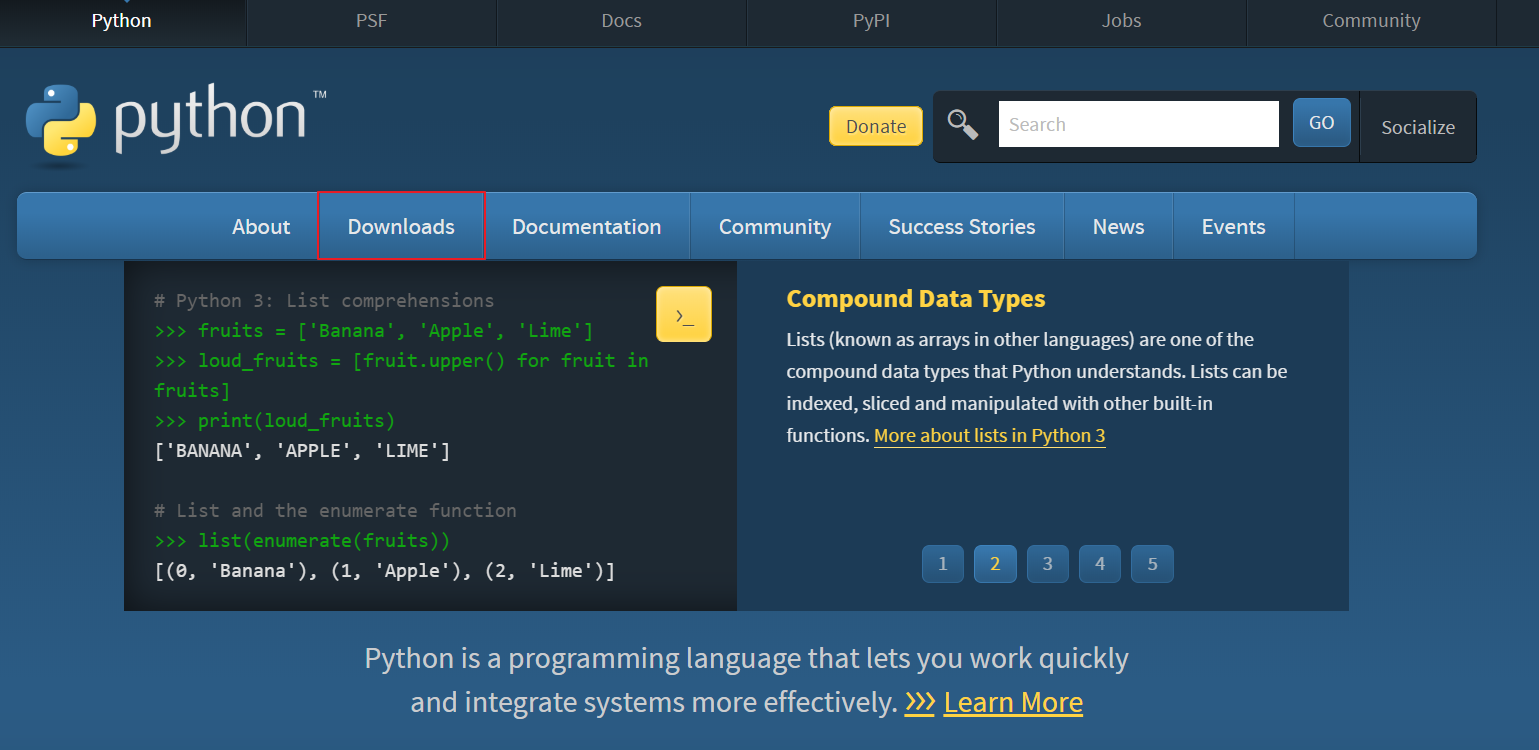Screen dimensions: 1539x750
Task: Switch to slide 4 of code samples
Action: coord(1100,564)
